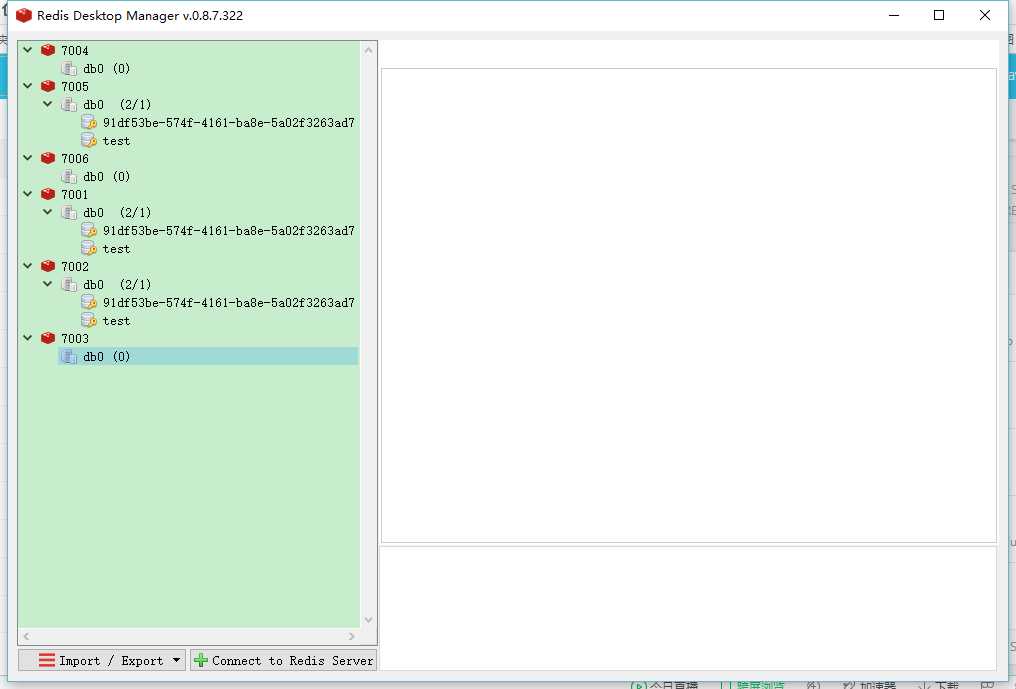1016x689 pixels.
Task: Click the red Redis icon of server 7002
Action: 48,266
